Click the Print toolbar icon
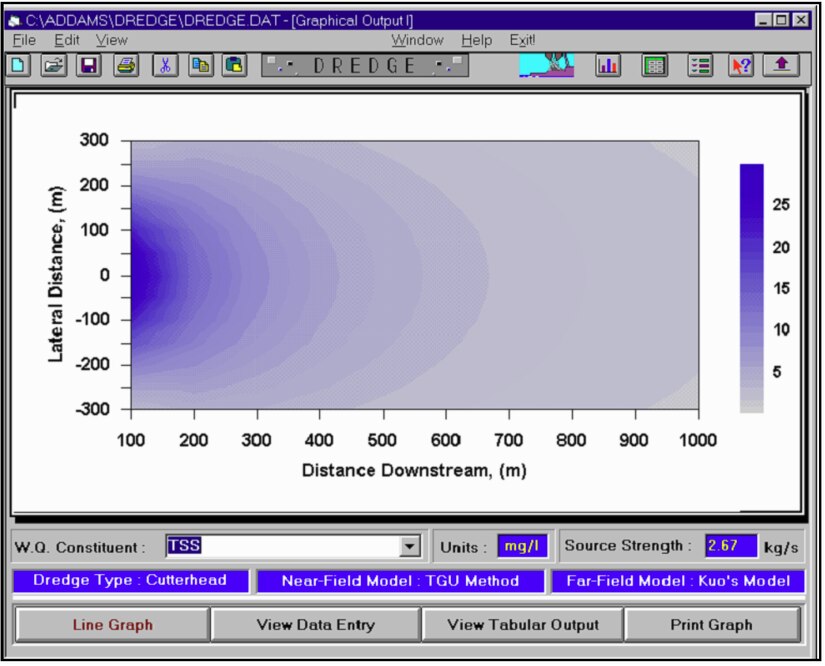 tap(125, 66)
